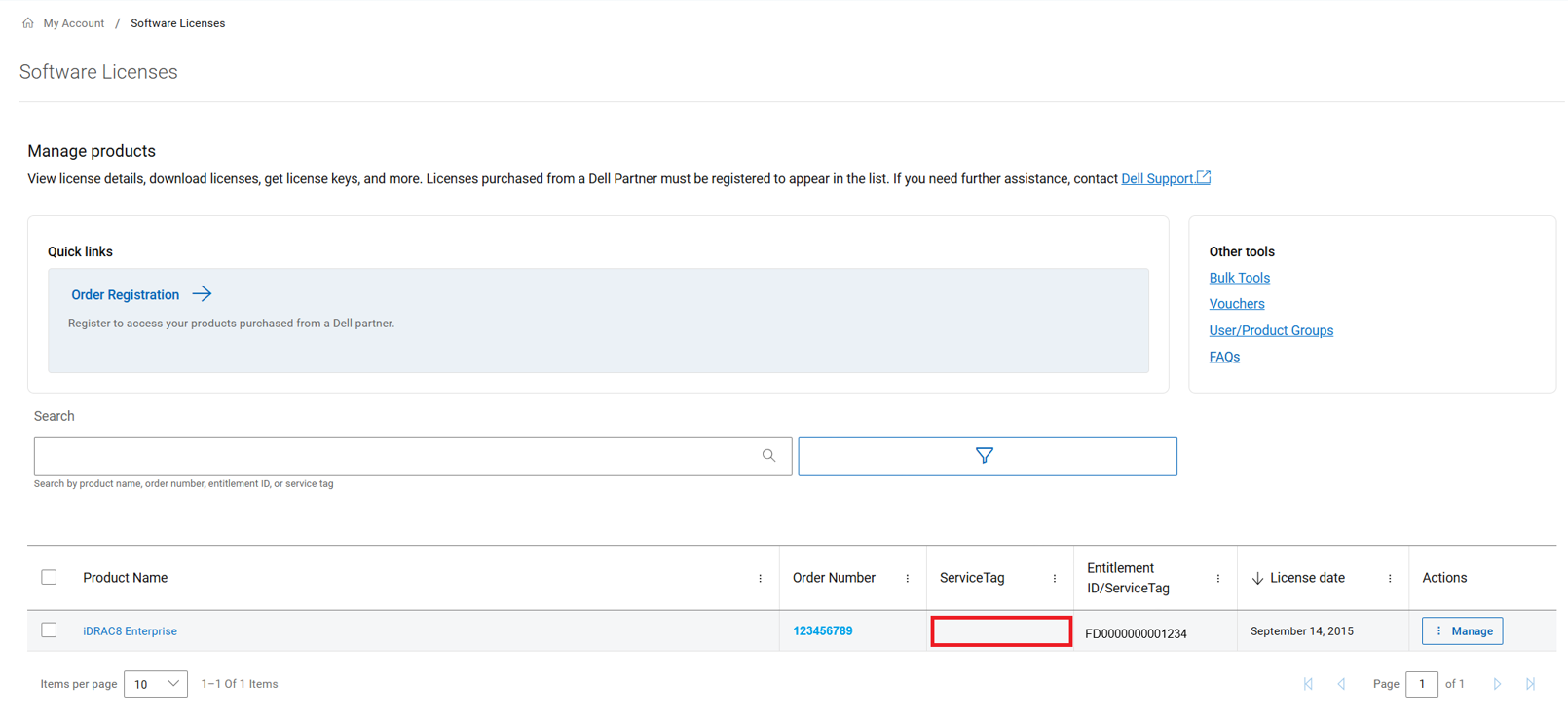Click the Dell Support link

point(1157,179)
